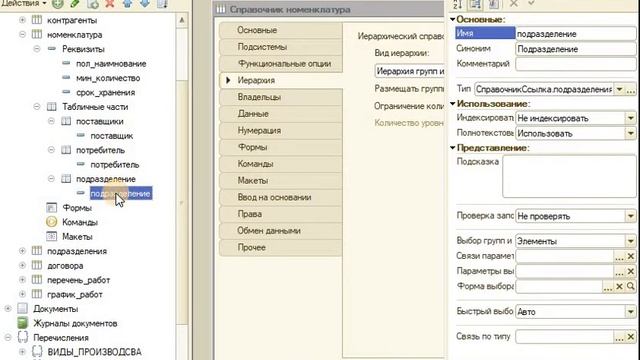Open the Быстрый выбор Авто dropdown
This screenshot has height=360, width=640.
click(631, 312)
